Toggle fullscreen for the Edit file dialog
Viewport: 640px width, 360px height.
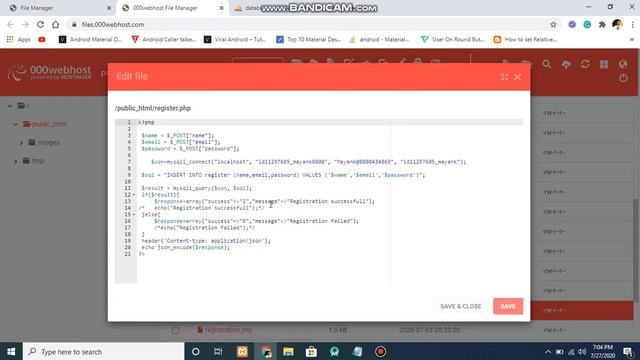(x=504, y=77)
